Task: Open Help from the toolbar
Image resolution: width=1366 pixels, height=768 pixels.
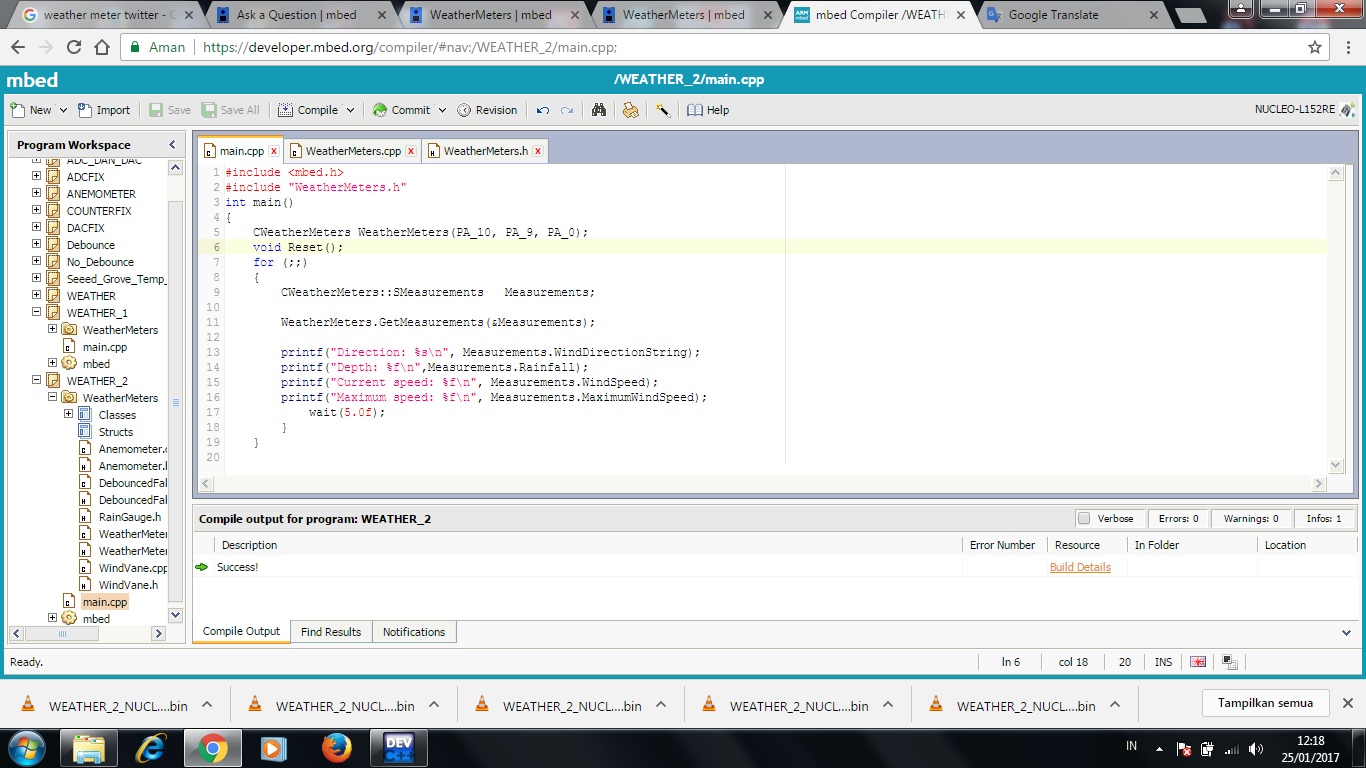Action: 708,110
